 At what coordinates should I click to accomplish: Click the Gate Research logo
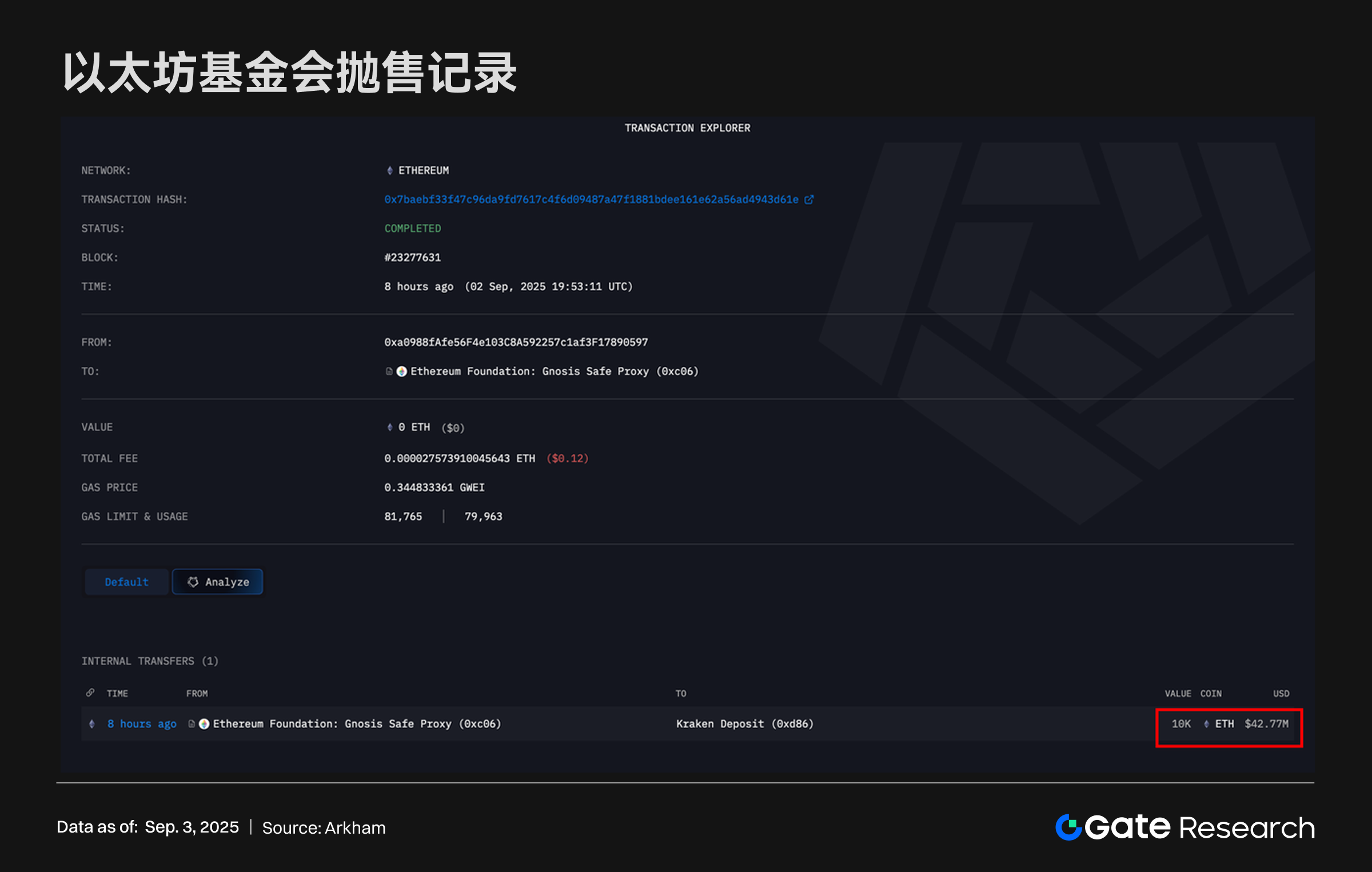[x=1184, y=827]
